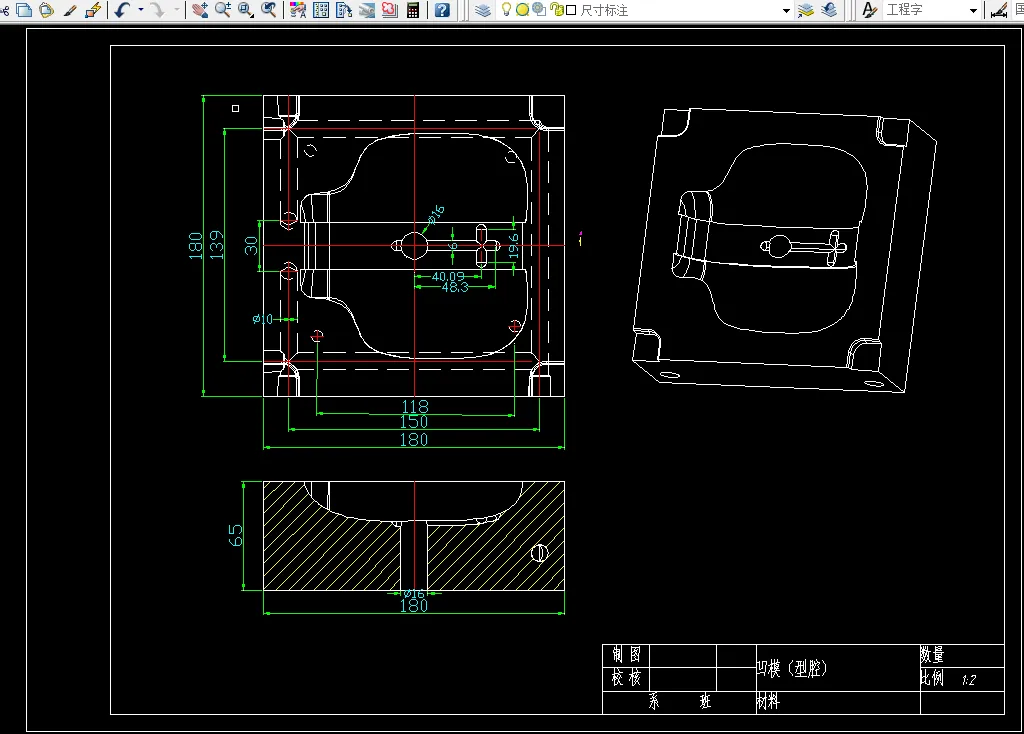This screenshot has width=1024, height=734.
Task: Click Make Object's Layer Current icon
Action: (x=806, y=10)
